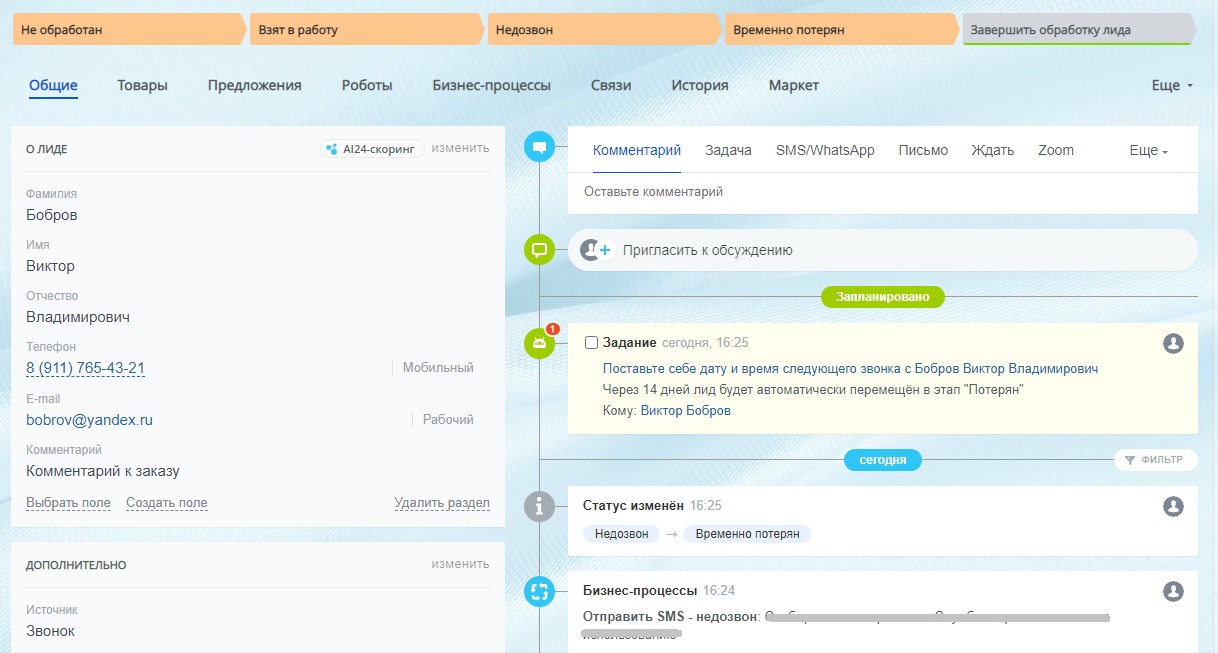Expand Еще dropdown in the comment toolbar
The width and height of the screenshot is (1218, 653).
[1148, 151]
